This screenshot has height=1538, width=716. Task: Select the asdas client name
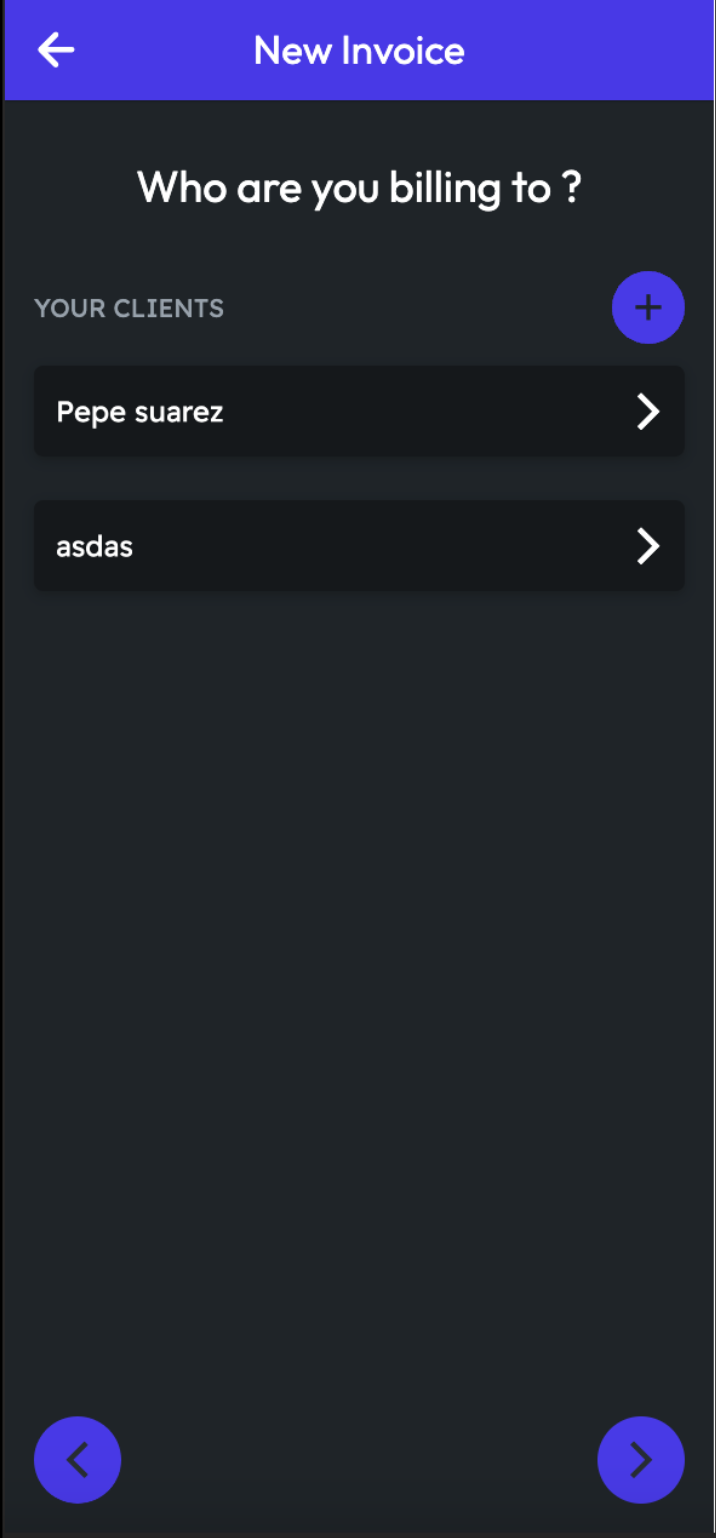pos(95,546)
